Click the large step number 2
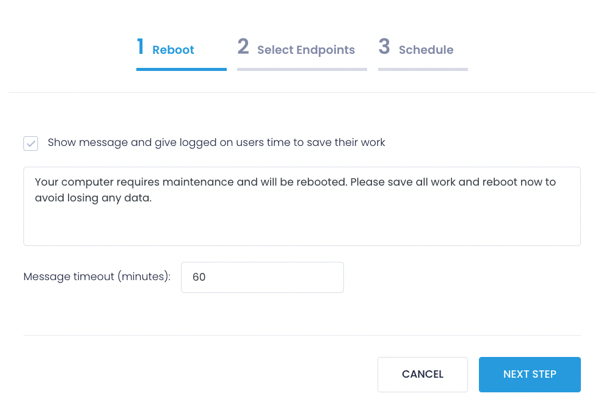The height and width of the screenshot is (409, 600). pos(243,47)
